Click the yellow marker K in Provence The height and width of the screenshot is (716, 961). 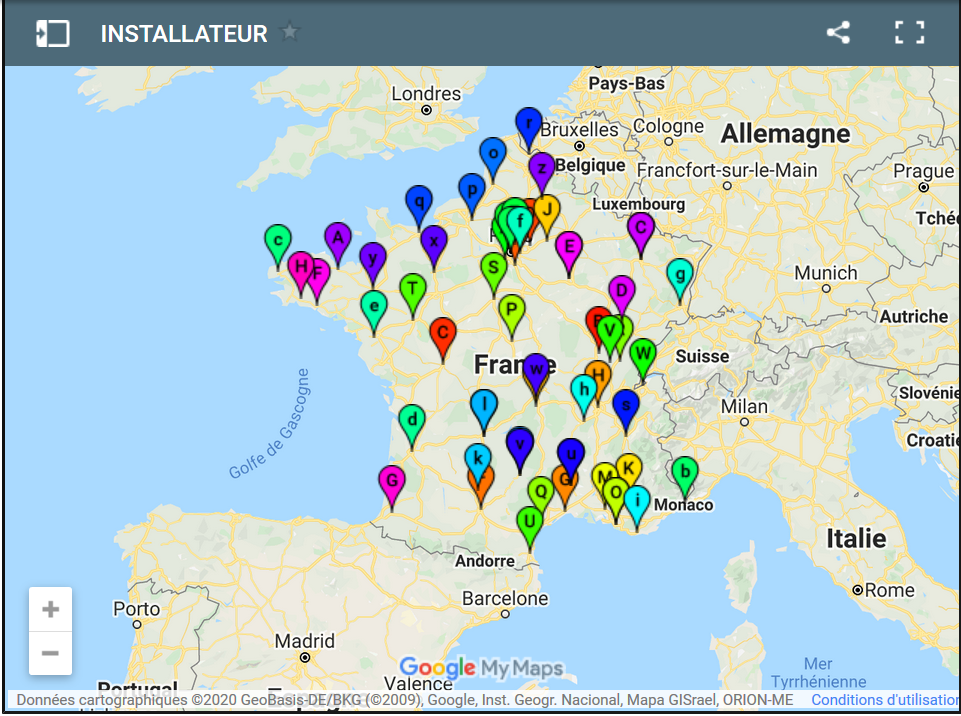629,468
